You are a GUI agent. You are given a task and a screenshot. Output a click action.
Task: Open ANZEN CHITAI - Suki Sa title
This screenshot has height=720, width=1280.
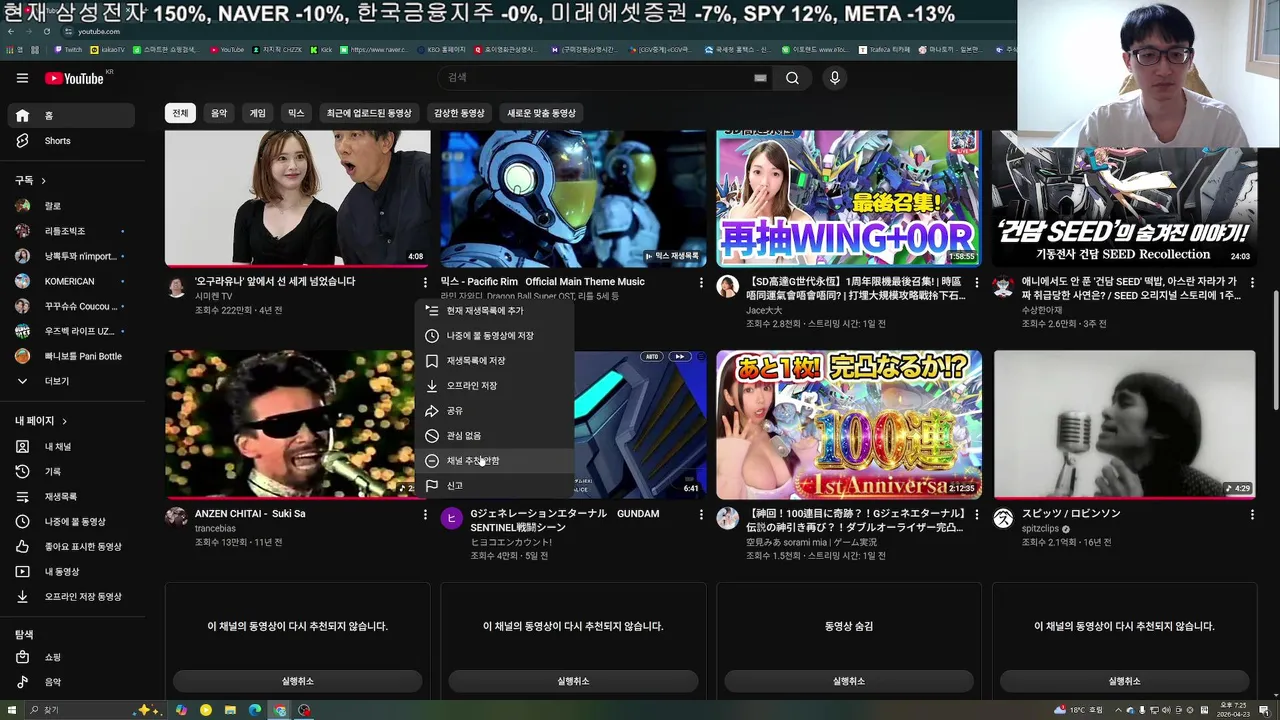(x=250, y=514)
